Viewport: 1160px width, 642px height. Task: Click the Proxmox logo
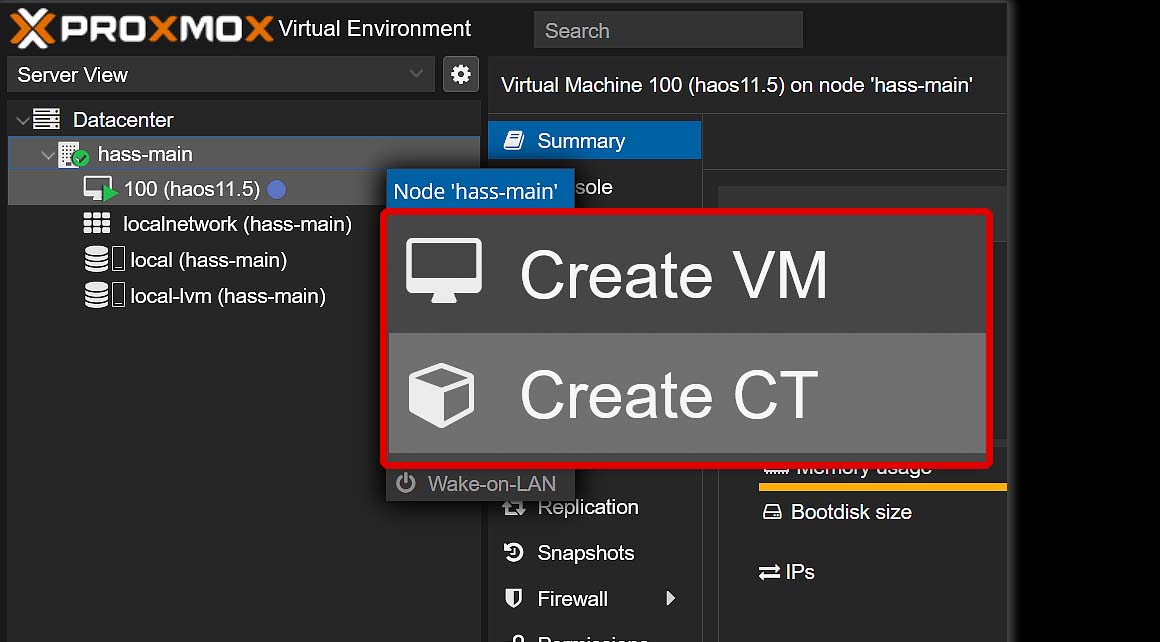click(141, 29)
